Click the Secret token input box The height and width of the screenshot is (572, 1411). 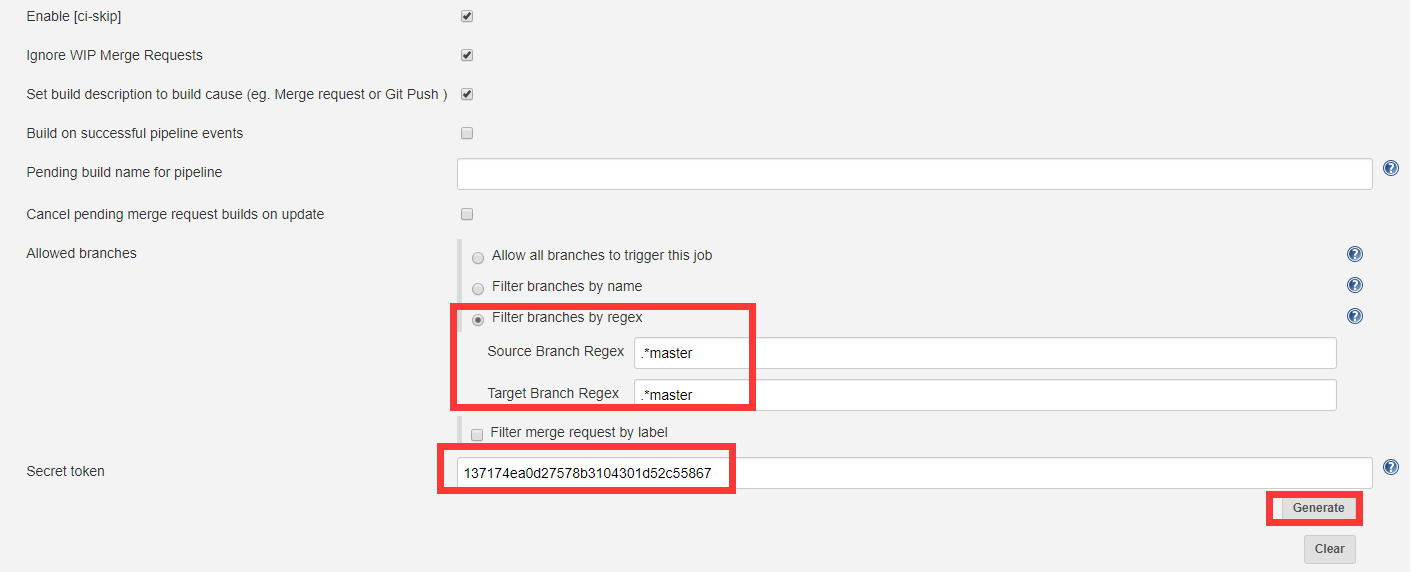point(914,473)
